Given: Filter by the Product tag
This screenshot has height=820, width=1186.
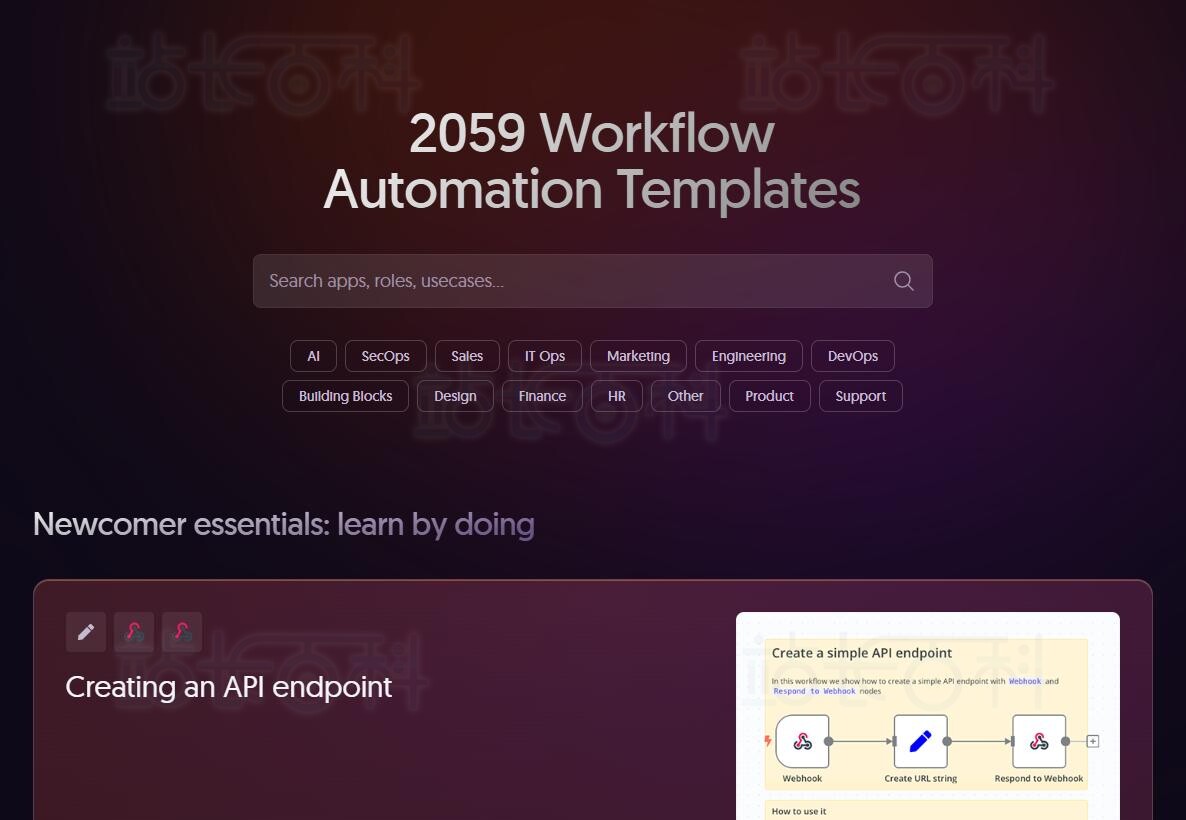Looking at the screenshot, I should click(769, 396).
